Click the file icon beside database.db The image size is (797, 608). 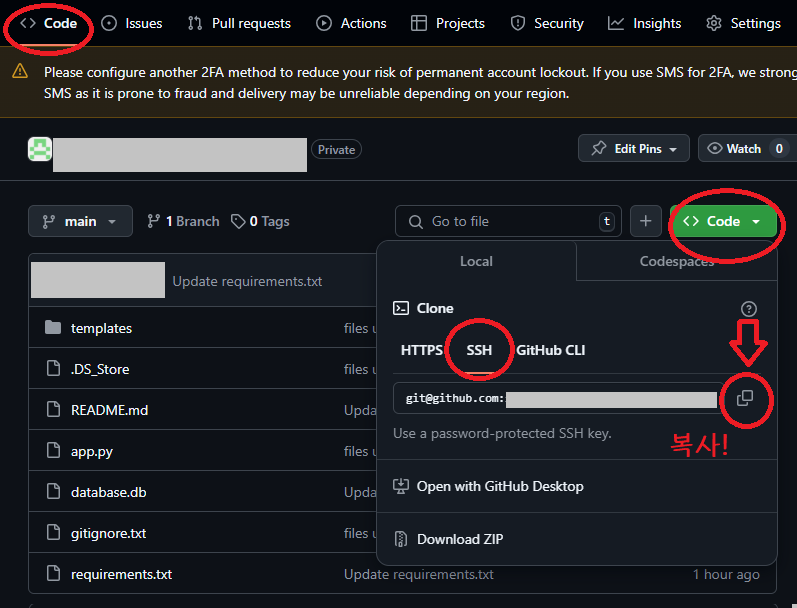pyautogui.click(x=53, y=491)
